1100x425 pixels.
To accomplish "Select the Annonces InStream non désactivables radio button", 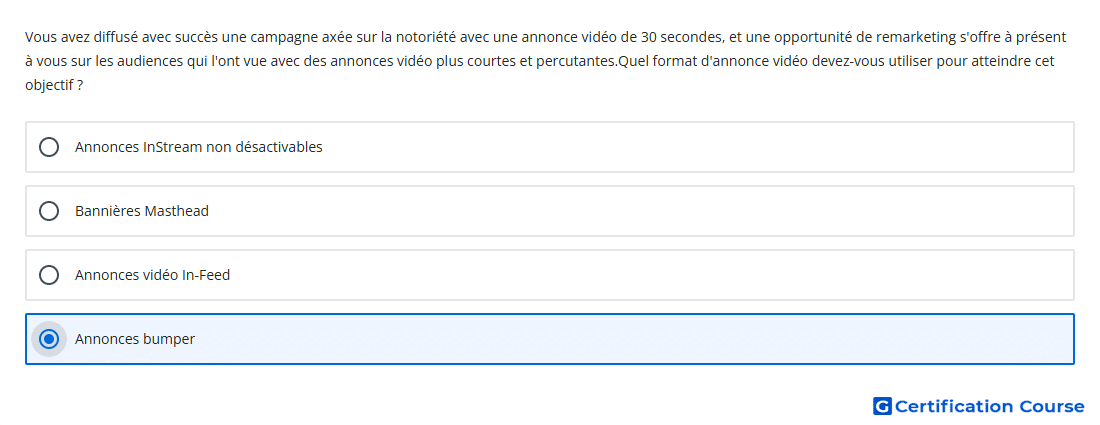I will [48, 147].
